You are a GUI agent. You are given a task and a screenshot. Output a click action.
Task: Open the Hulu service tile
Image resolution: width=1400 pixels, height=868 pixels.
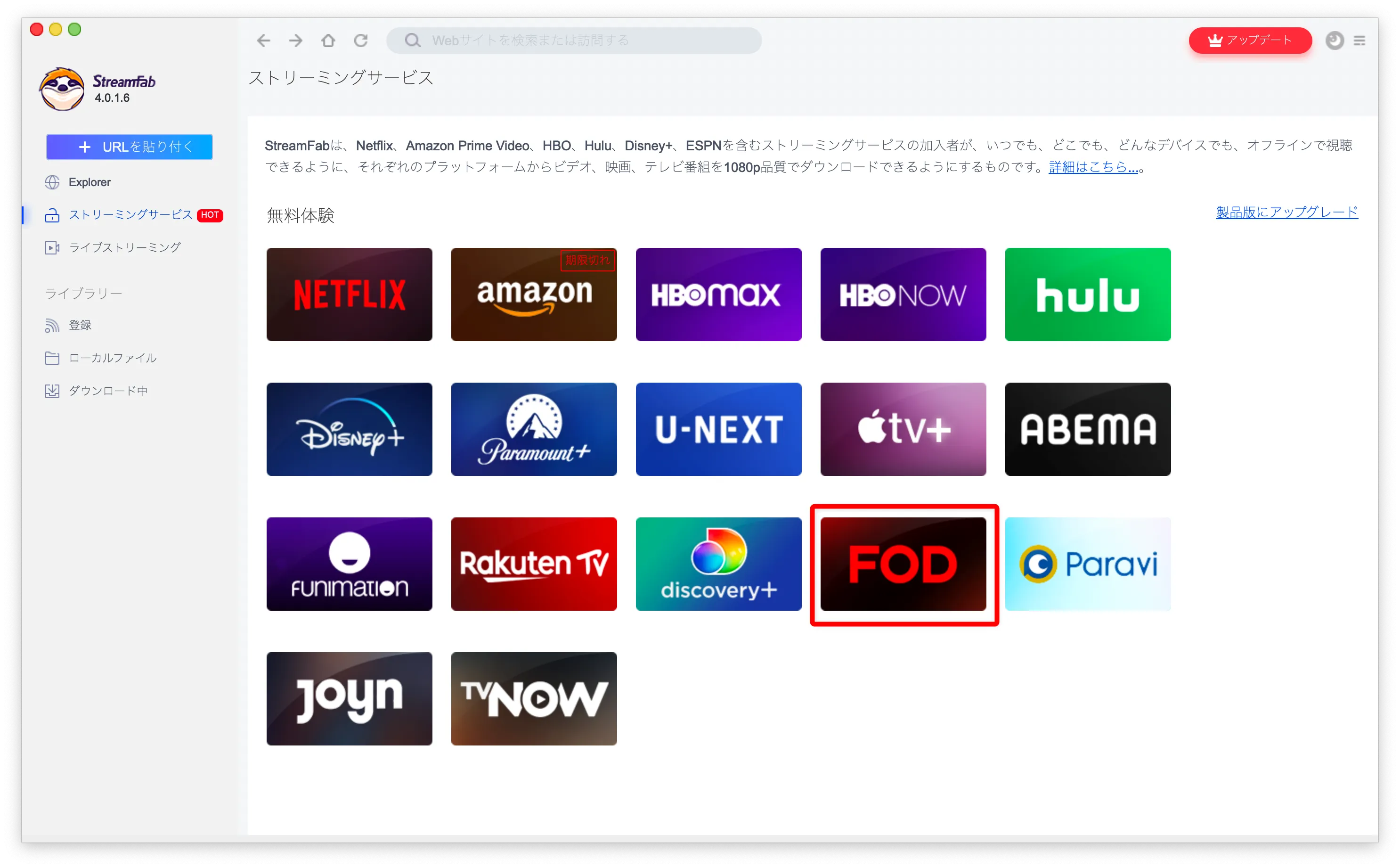point(1088,294)
